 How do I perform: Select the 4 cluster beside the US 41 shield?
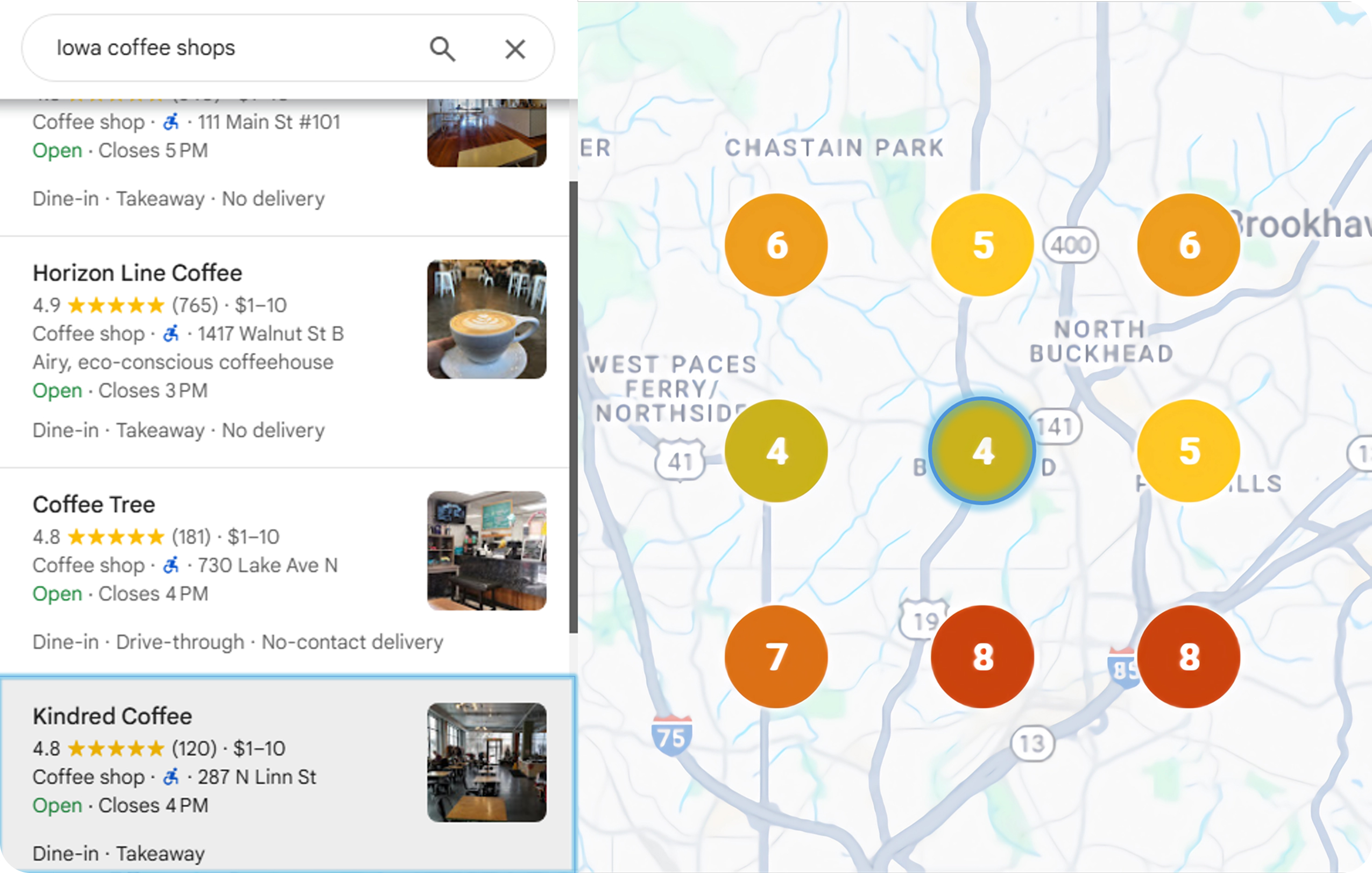coord(776,451)
